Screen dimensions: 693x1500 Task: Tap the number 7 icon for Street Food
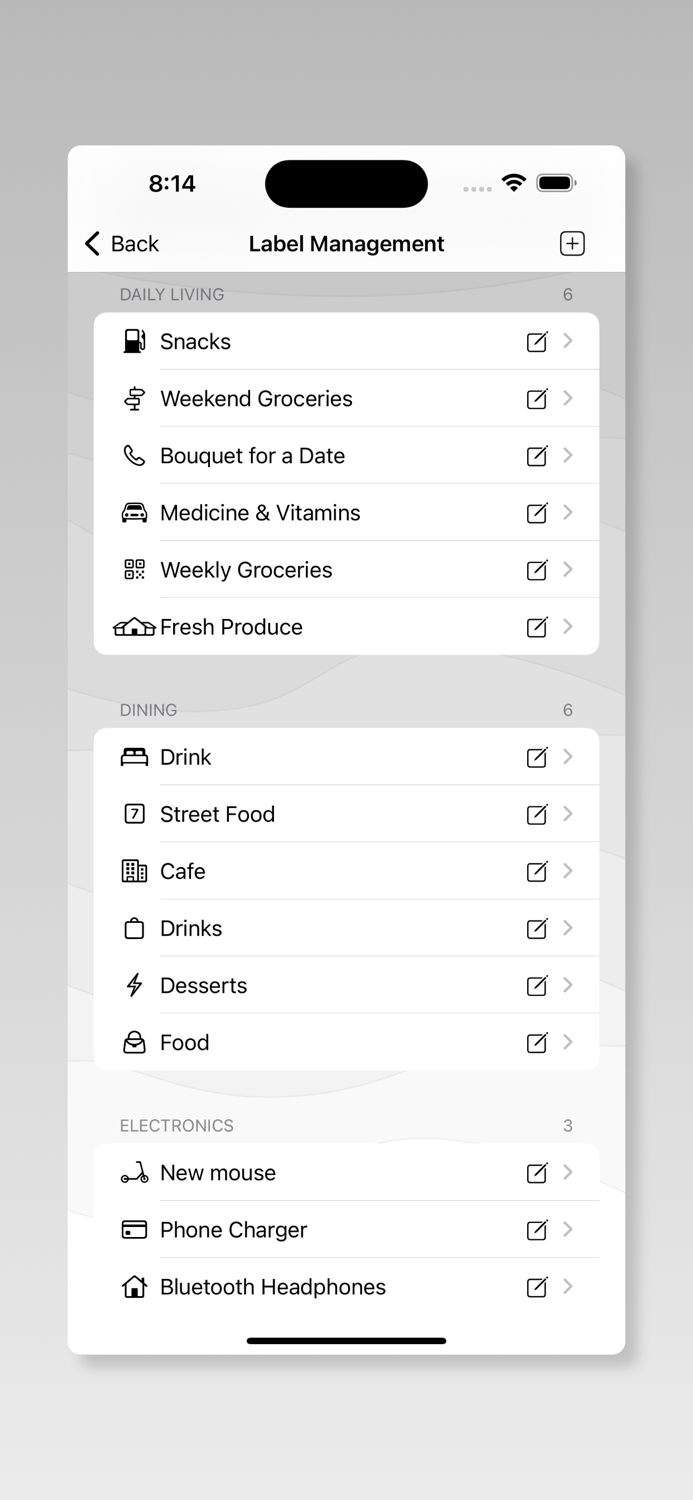(133, 814)
